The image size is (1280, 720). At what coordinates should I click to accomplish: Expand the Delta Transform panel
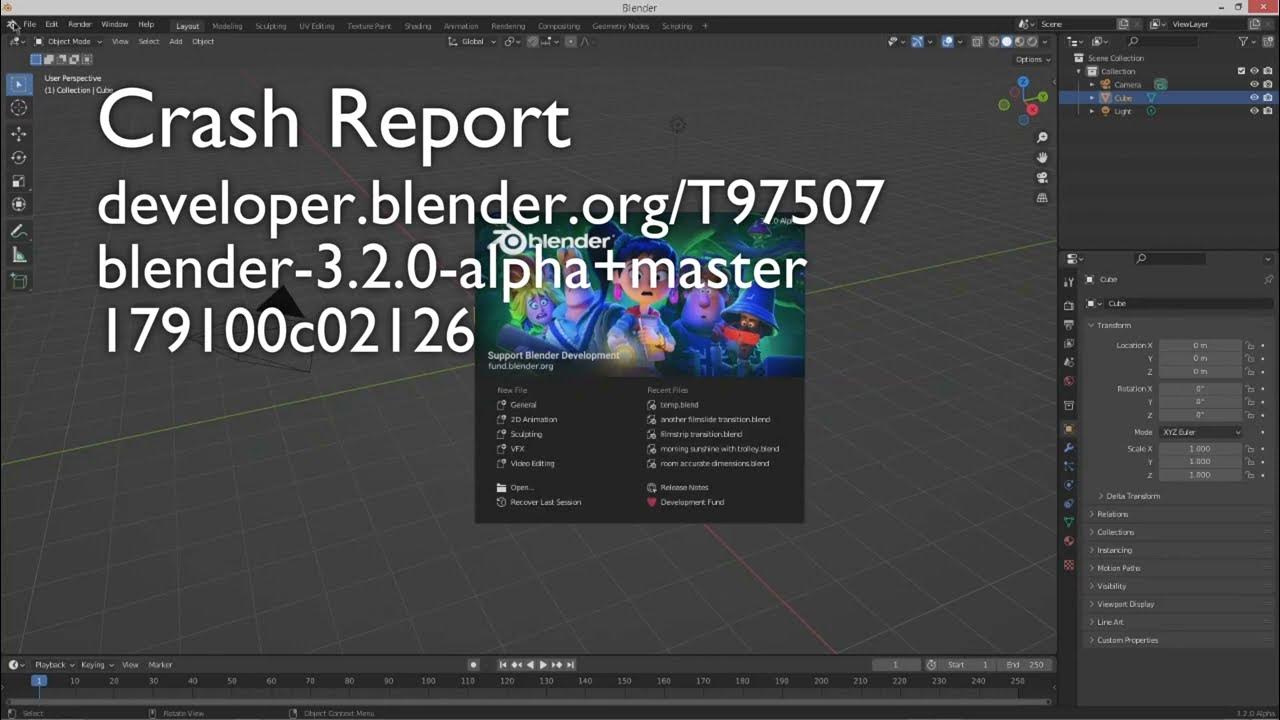click(x=1132, y=496)
